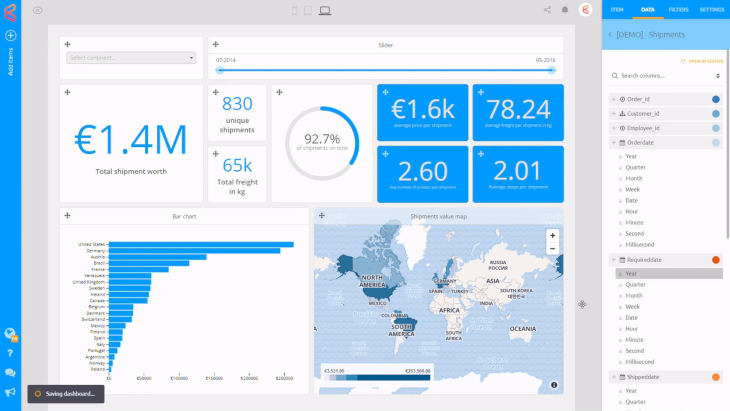The image size is (730, 411).
Task: Select Quarter under Orderdate
Action: point(635,168)
